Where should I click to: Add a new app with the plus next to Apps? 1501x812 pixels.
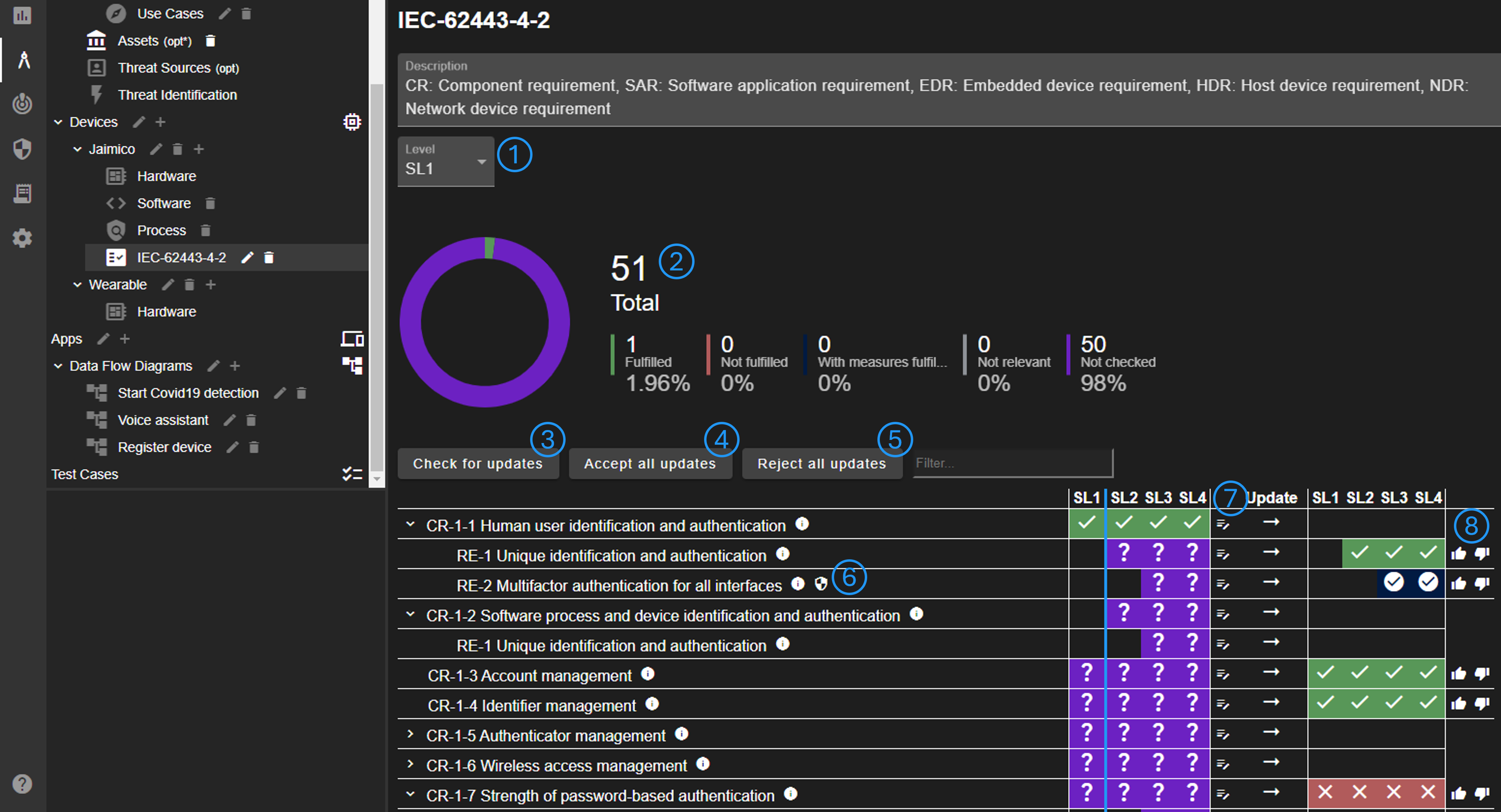click(125, 339)
